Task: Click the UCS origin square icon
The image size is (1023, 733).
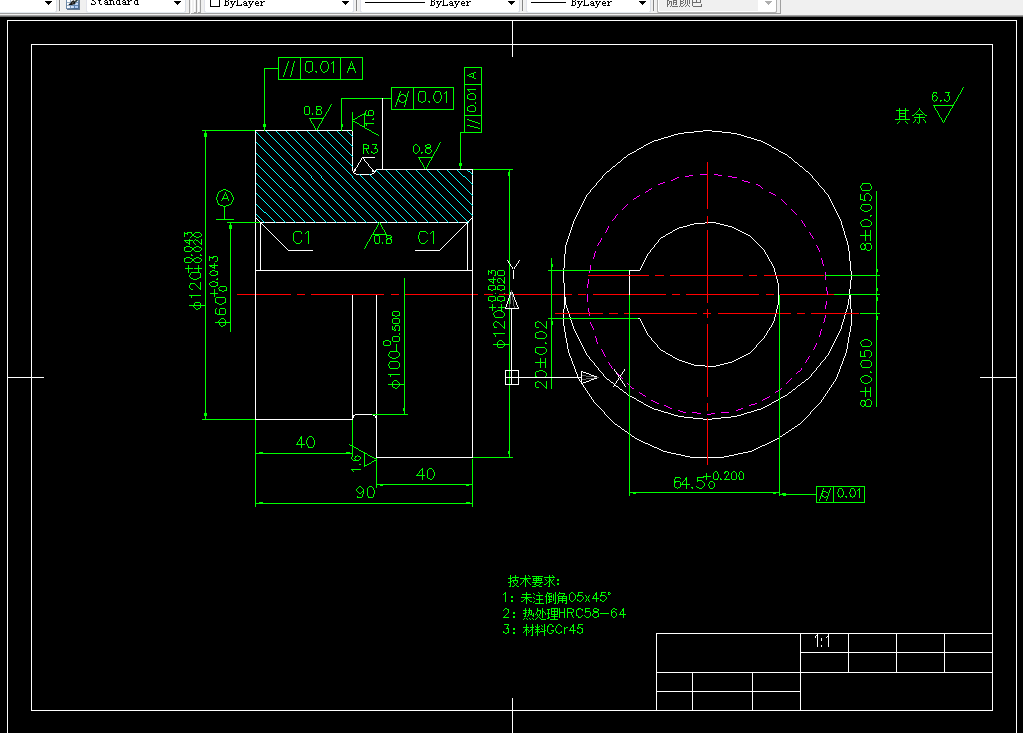Action: click(512, 377)
